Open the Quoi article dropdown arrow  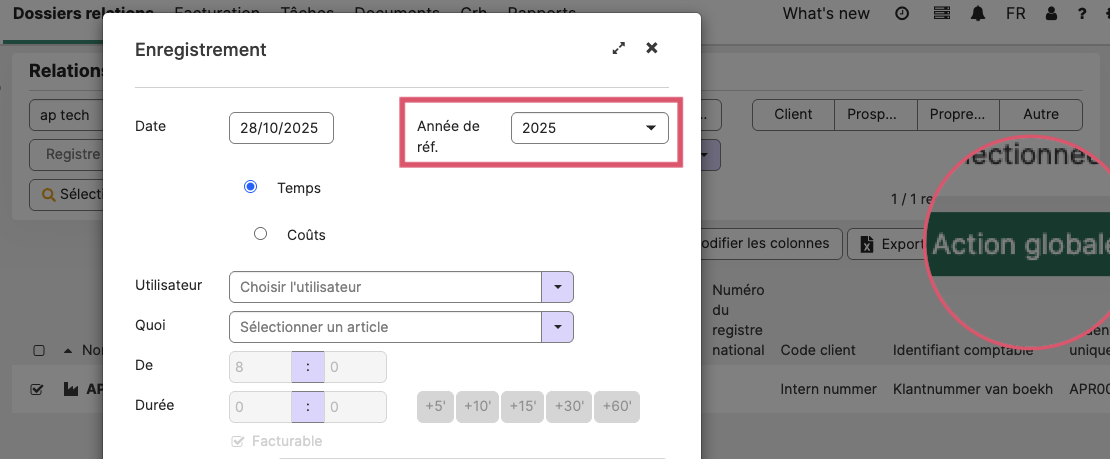point(558,327)
